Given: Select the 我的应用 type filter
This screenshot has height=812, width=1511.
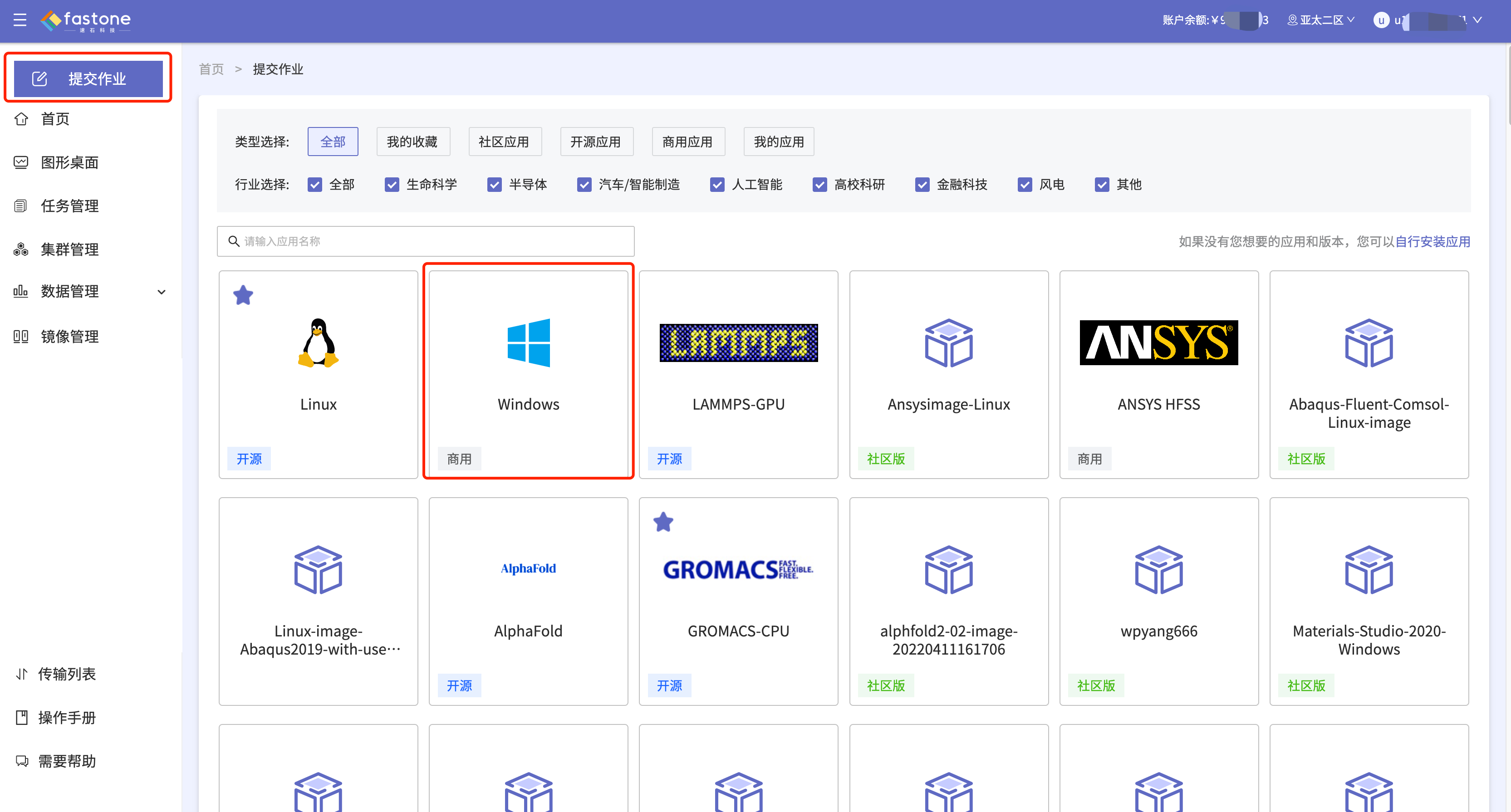Looking at the screenshot, I should 779,142.
